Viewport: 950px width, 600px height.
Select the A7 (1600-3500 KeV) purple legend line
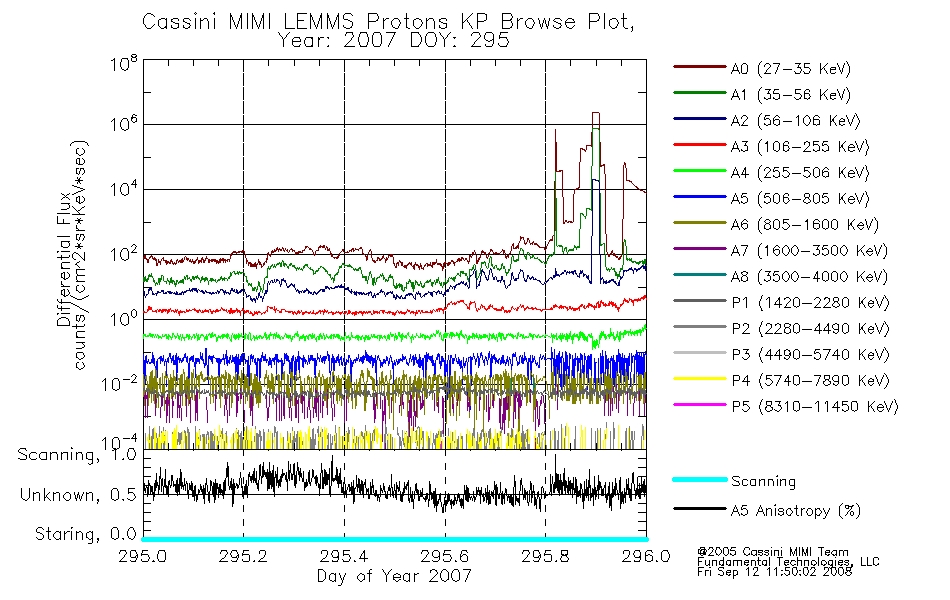click(x=699, y=249)
